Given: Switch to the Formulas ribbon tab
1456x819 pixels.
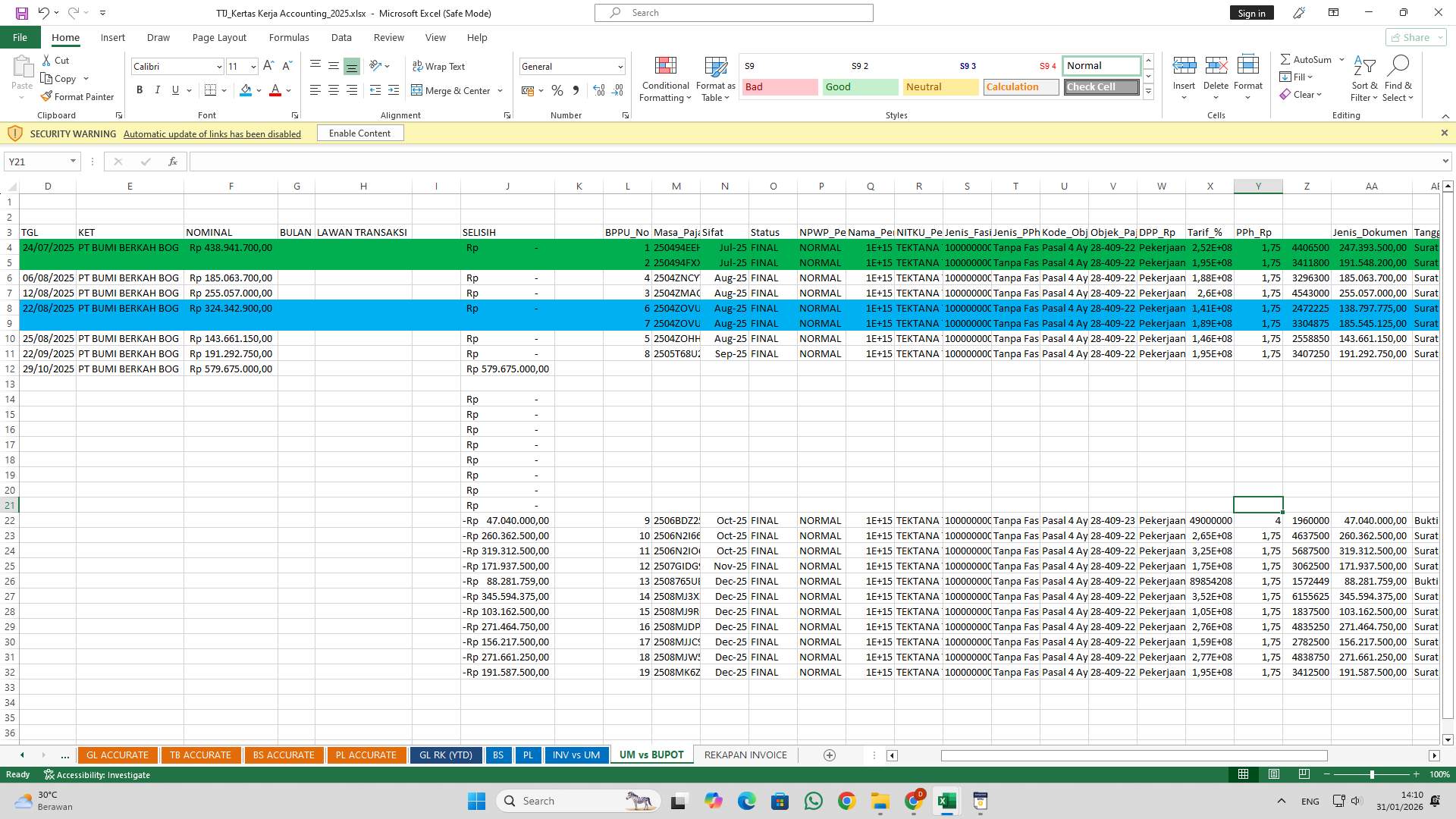Looking at the screenshot, I should coord(288,37).
